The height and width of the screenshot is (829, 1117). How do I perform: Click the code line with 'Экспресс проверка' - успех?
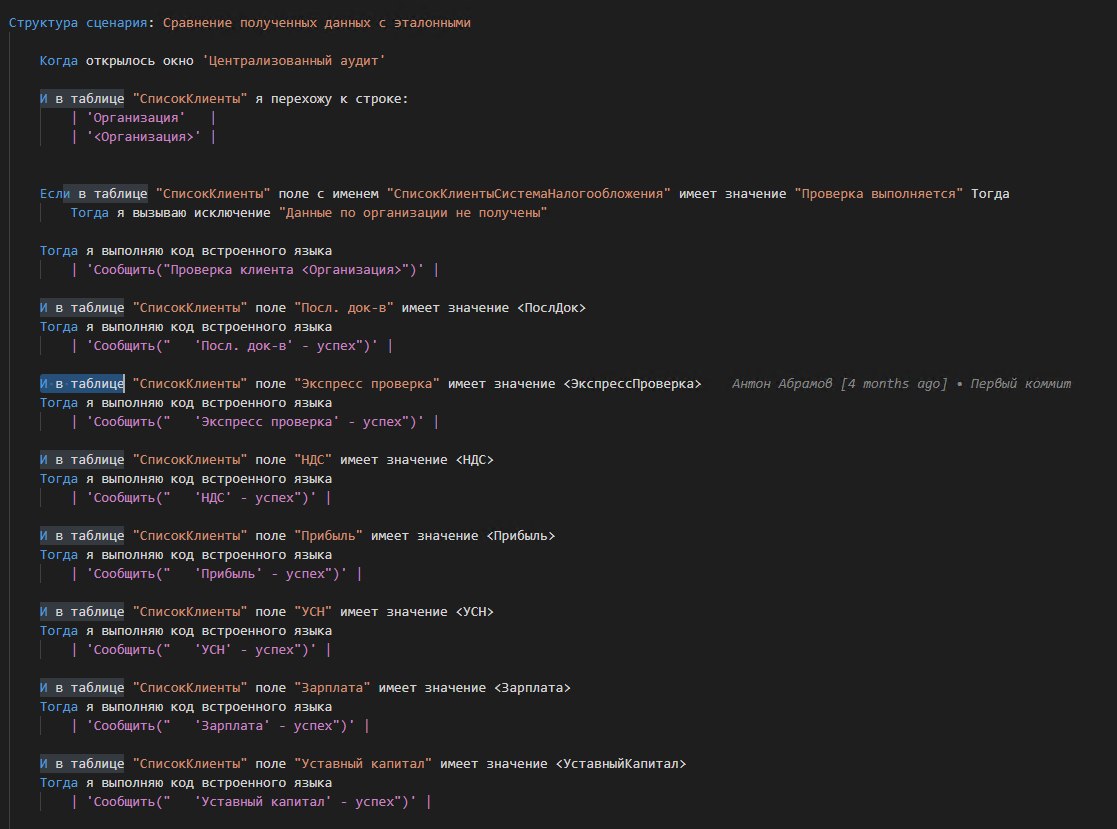point(254,422)
